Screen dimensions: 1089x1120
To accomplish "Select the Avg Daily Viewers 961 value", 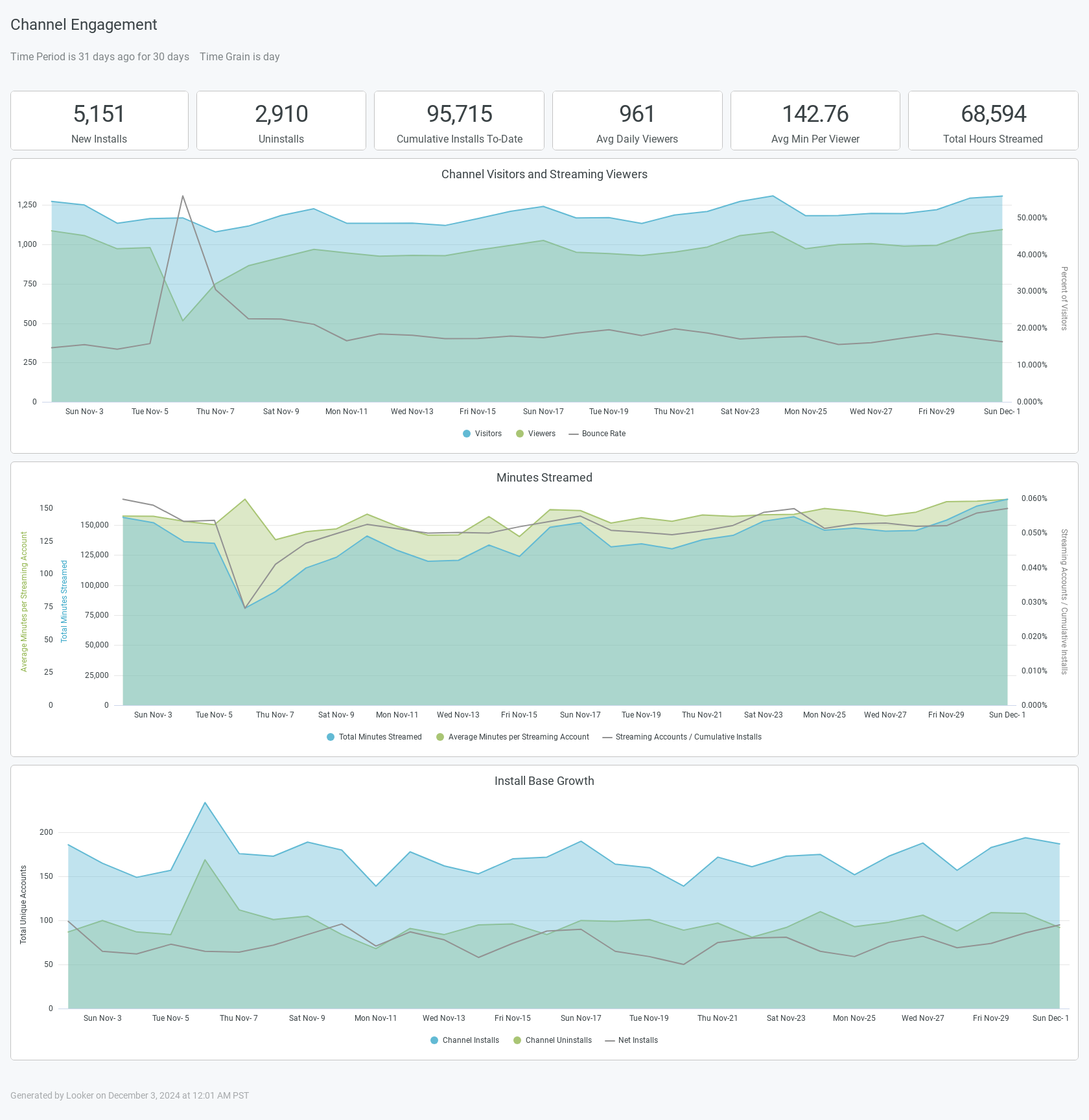I will pyautogui.click(x=637, y=114).
